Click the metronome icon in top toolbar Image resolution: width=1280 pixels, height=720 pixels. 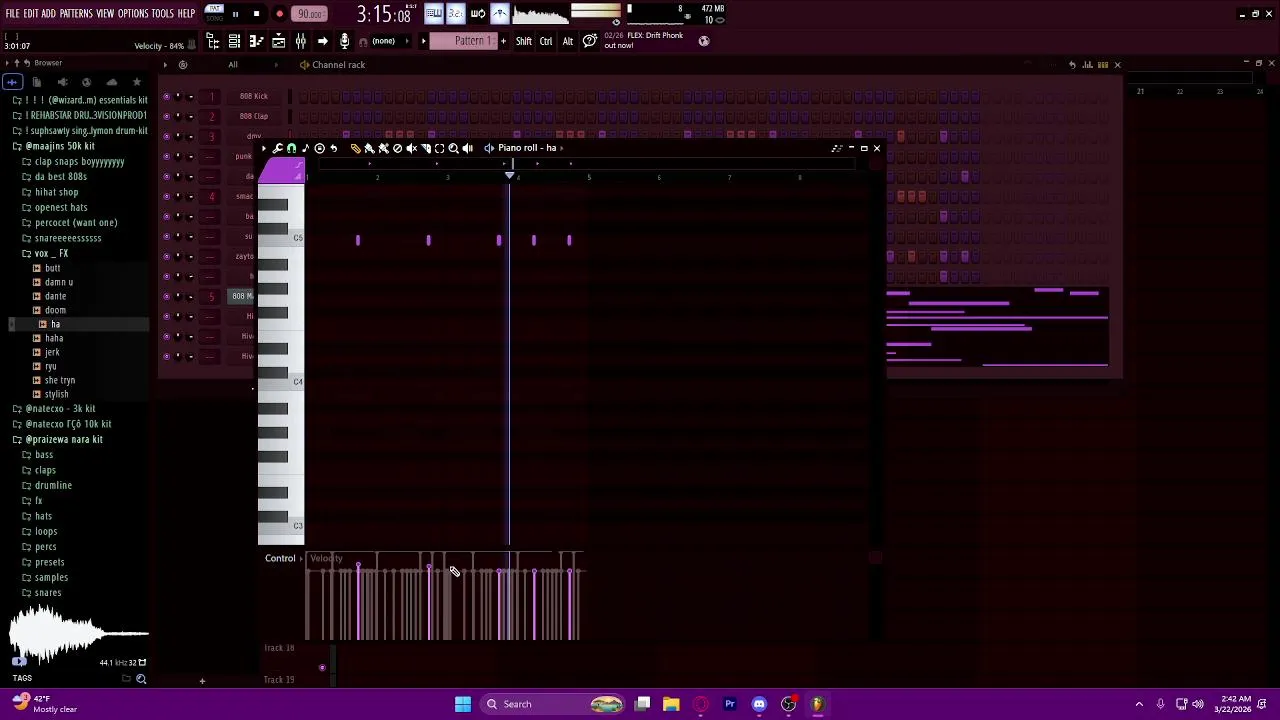point(499,13)
